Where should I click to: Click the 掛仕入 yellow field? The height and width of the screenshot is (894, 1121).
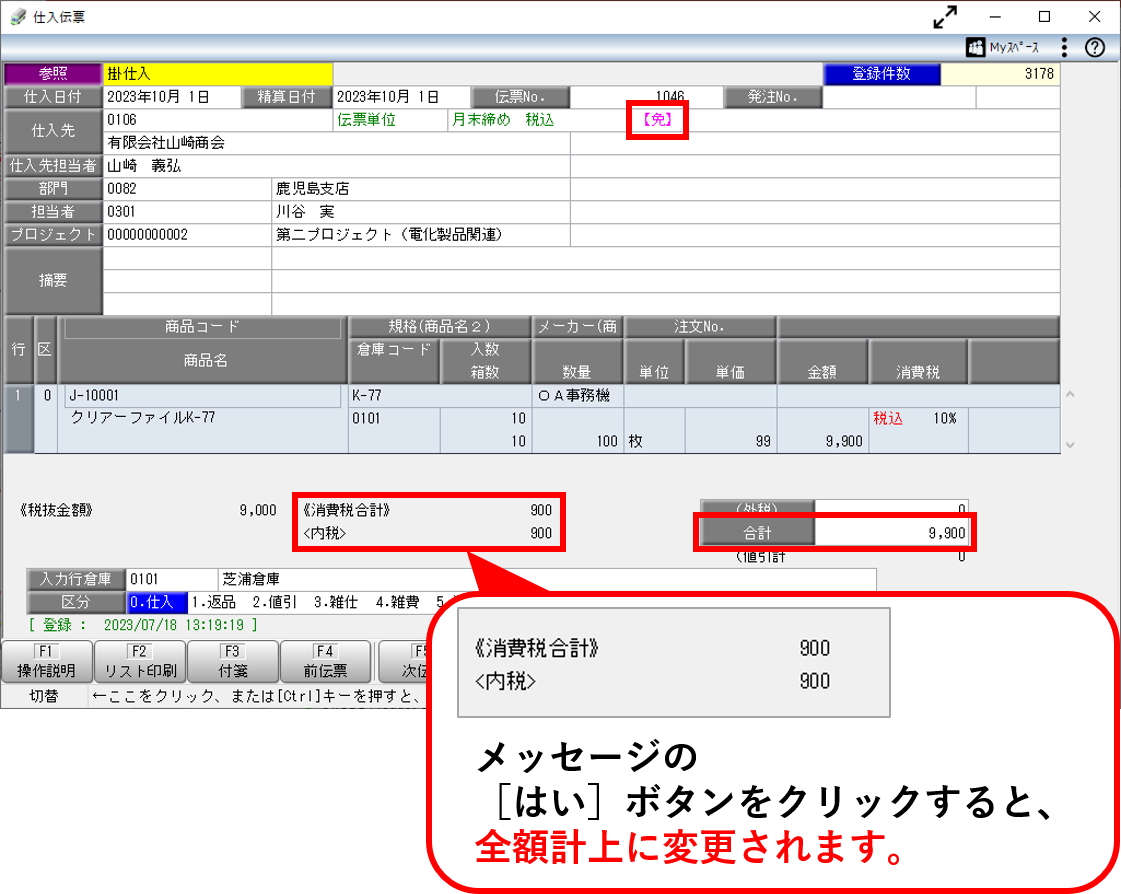click(218, 74)
